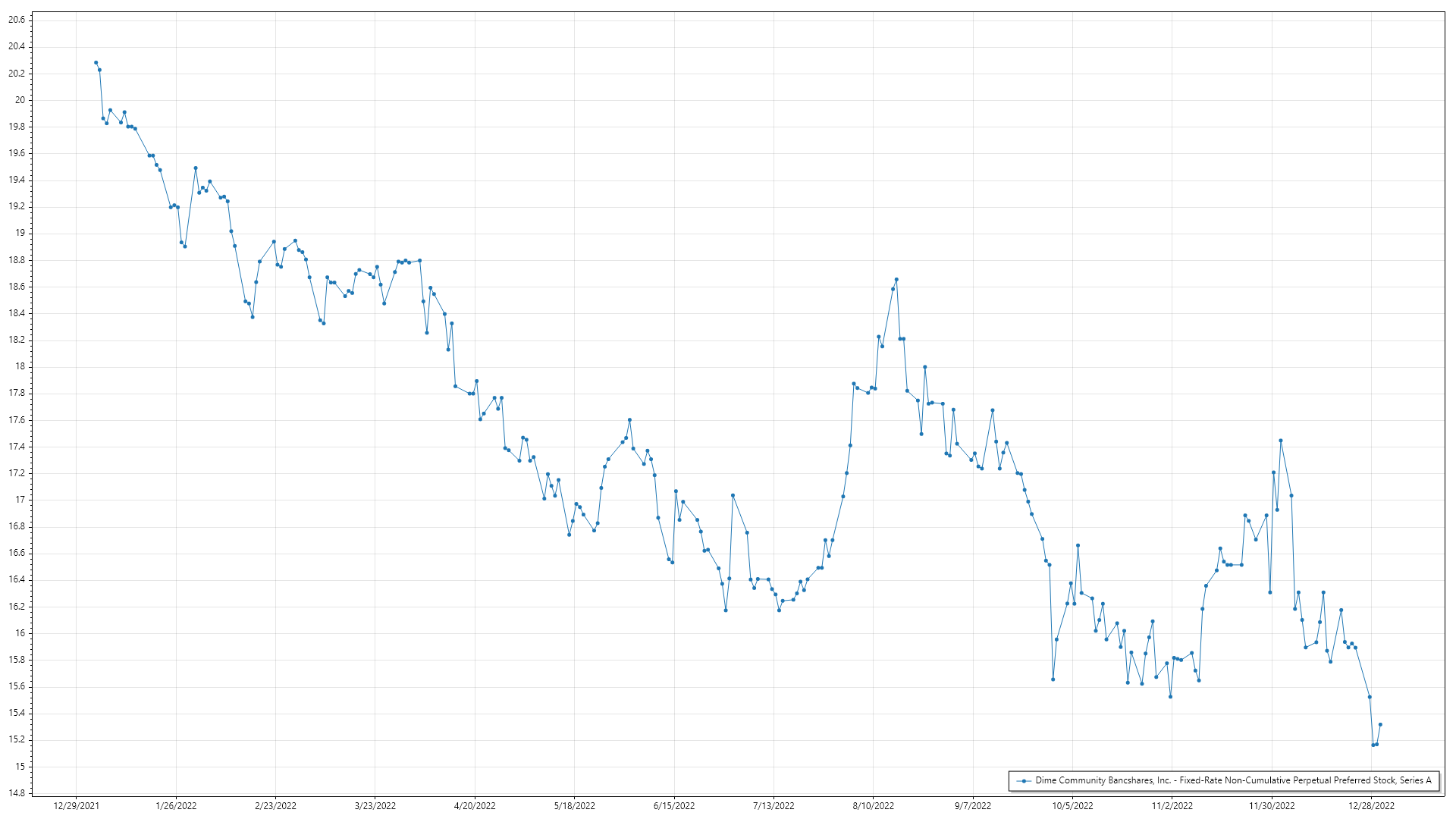Viewport: 1456px width, 819px height.
Task: Click the 7/13/2022 x-axis date label
Action: click(x=773, y=805)
